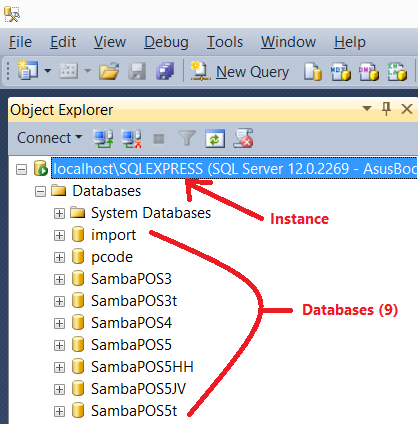418x424 pixels.
Task: Click the Save floppy disk icon
Action: [137, 71]
